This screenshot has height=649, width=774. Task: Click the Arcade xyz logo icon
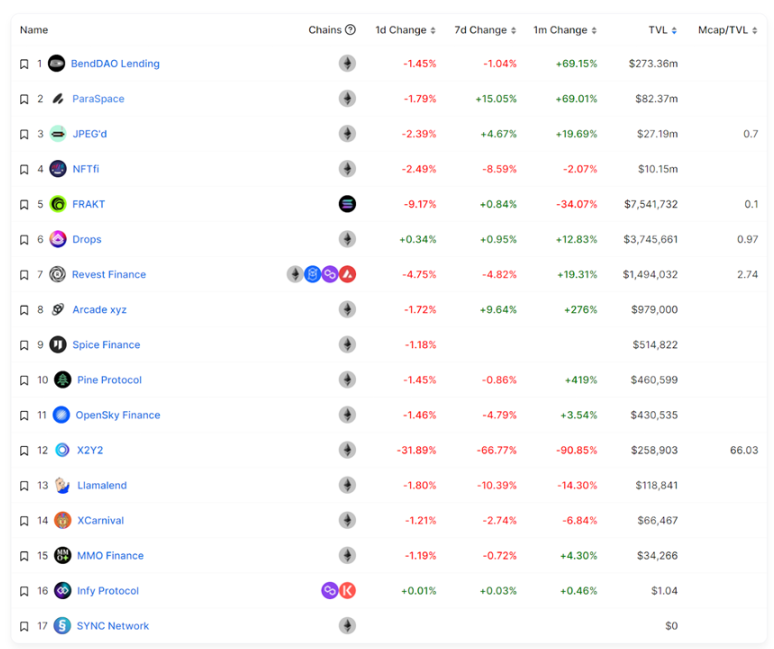click(x=58, y=309)
